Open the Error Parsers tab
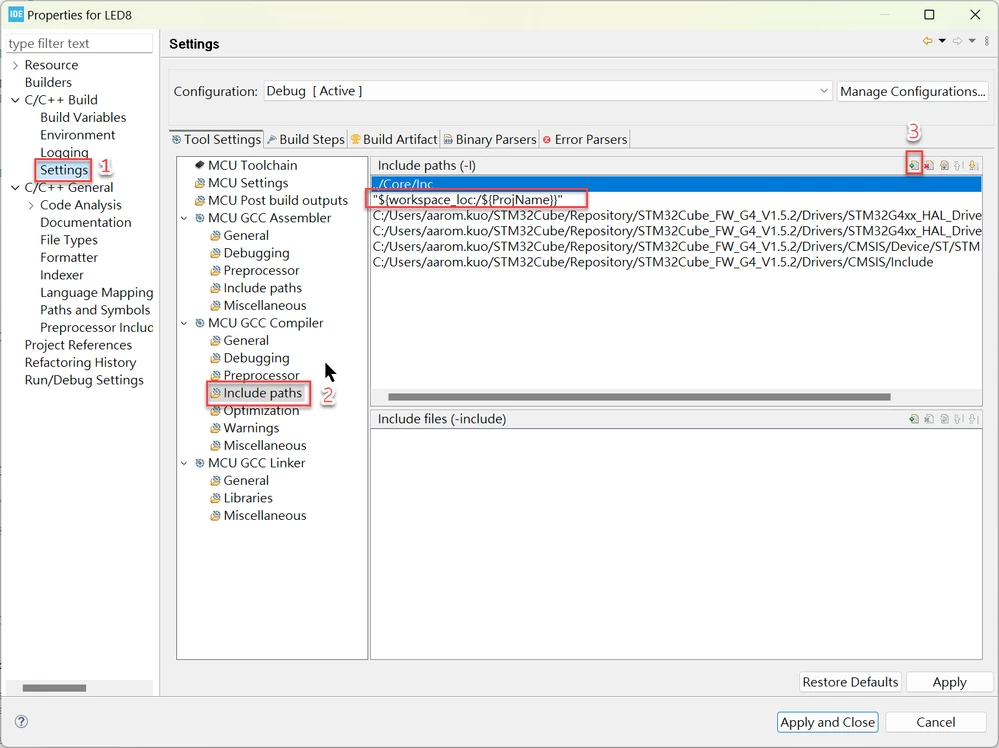The width and height of the screenshot is (999, 748). 585,140
